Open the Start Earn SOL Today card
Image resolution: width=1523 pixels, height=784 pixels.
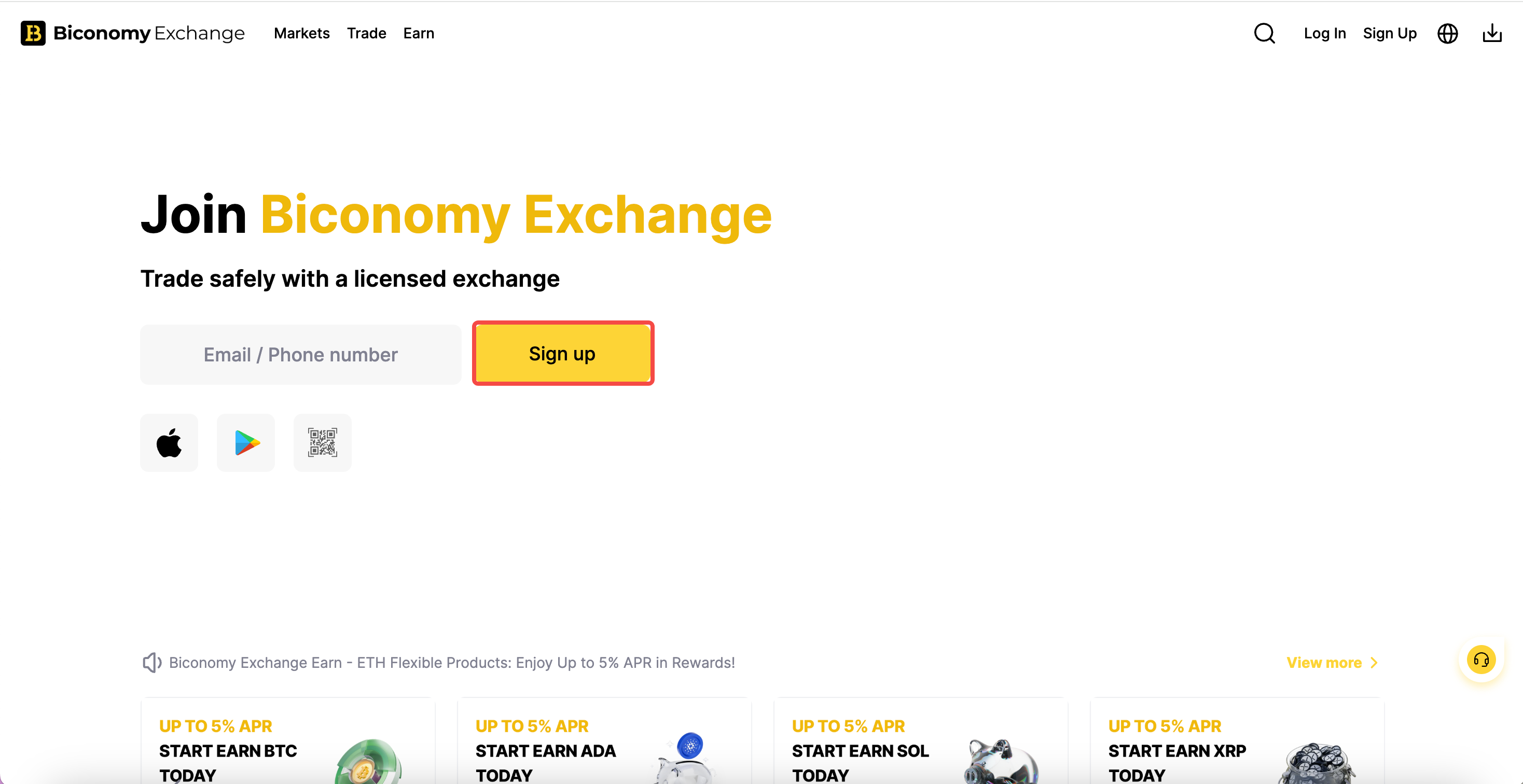[921, 741]
